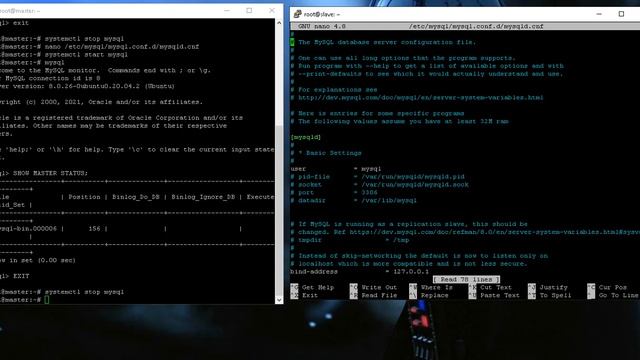Click the '/etc/mysql/mysql.conf.d/mysqld.cnf' filename in nano header

476,26
